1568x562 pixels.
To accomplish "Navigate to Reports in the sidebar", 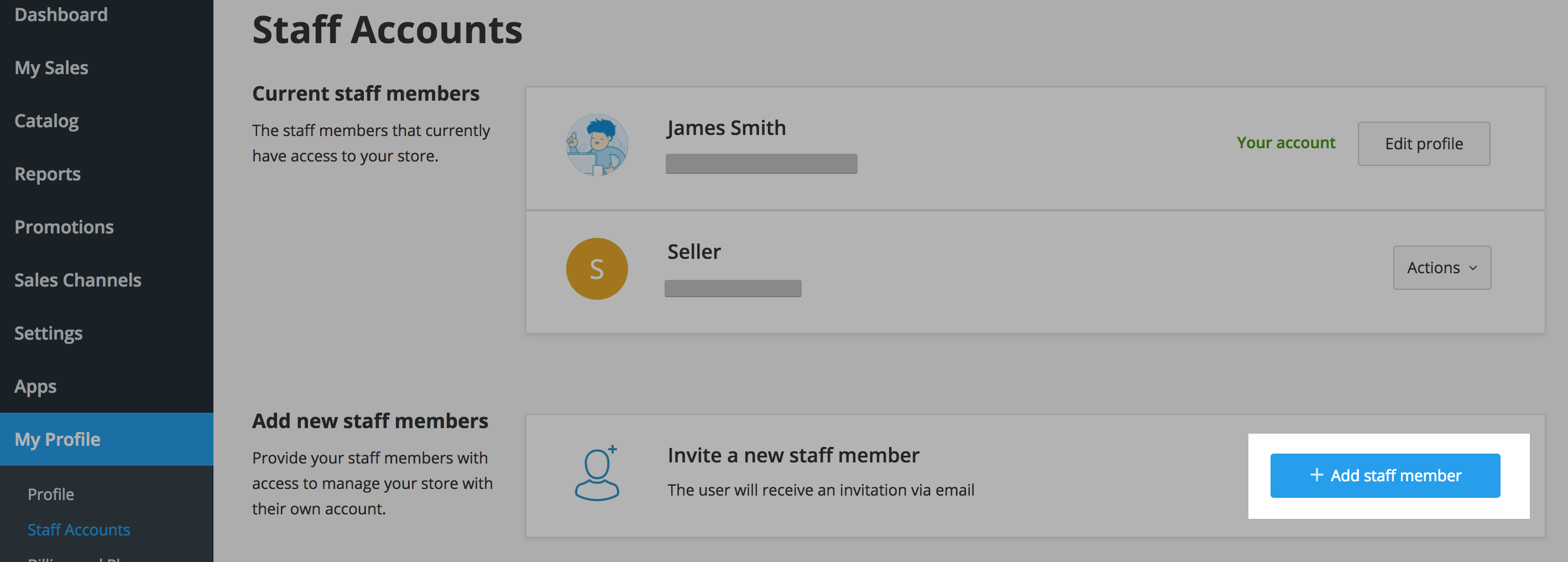I will (x=48, y=174).
